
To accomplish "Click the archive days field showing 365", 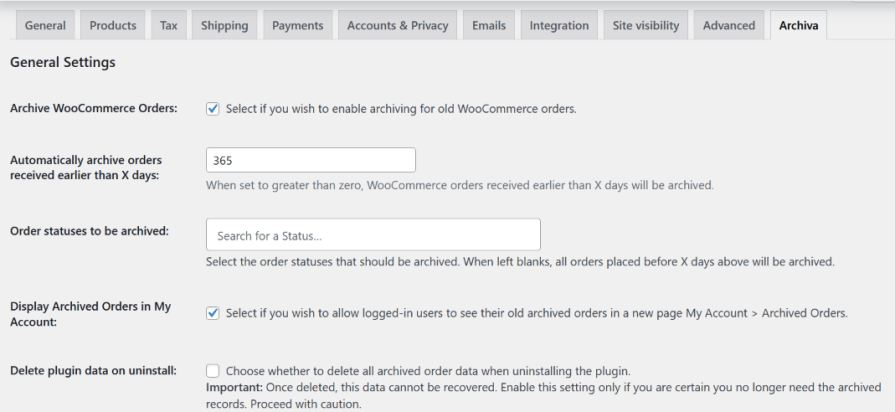I will click(x=310, y=160).
